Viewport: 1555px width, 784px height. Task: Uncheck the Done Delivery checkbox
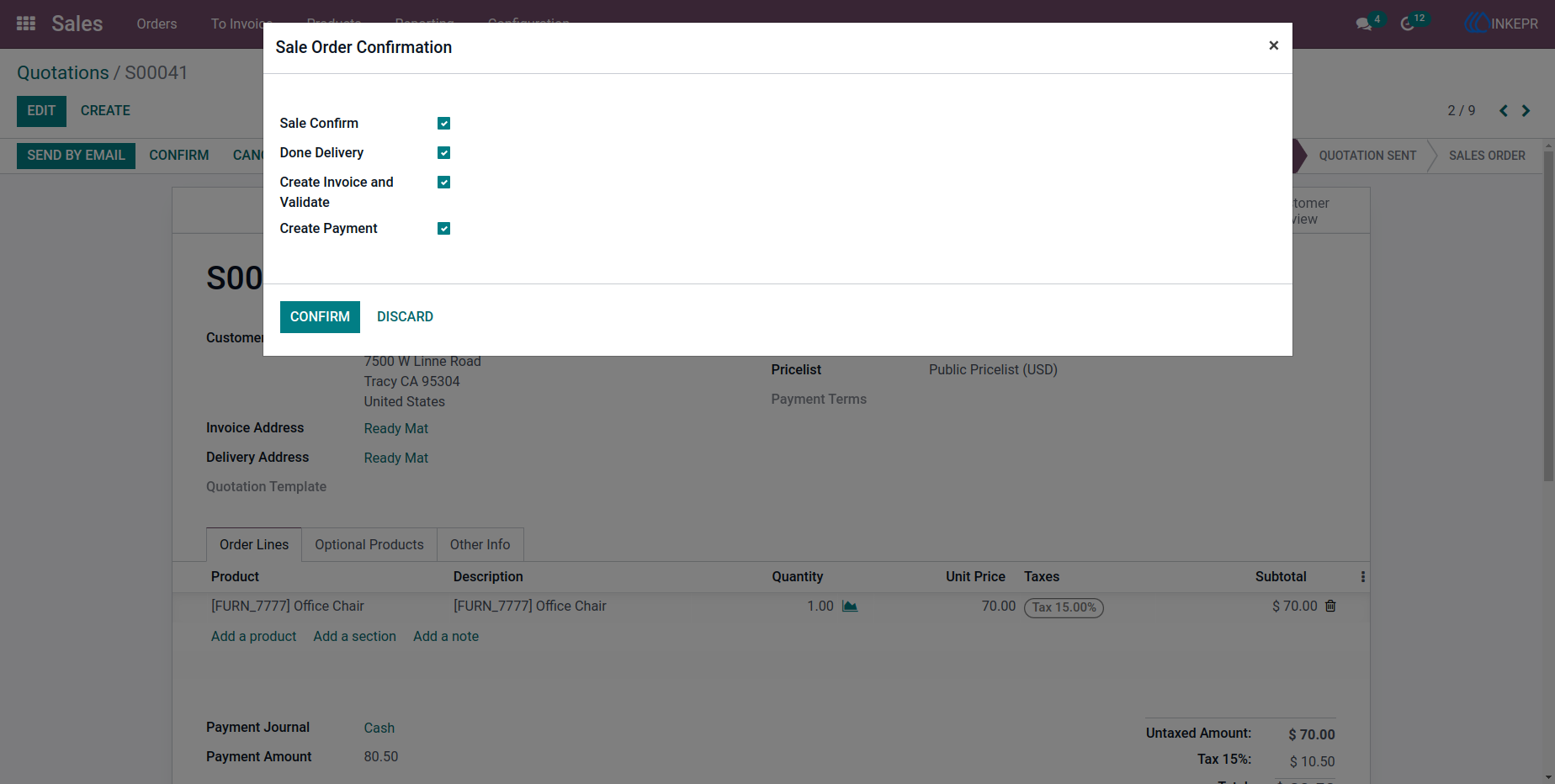443,153
